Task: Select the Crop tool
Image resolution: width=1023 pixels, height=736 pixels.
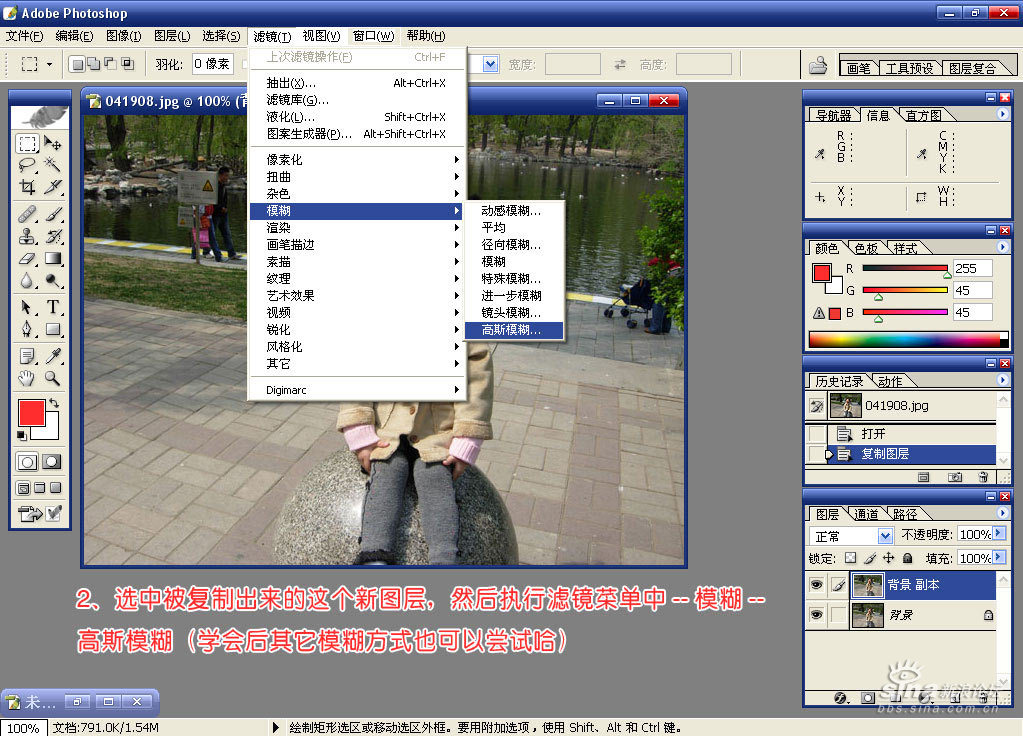Action: pos(27,187)
